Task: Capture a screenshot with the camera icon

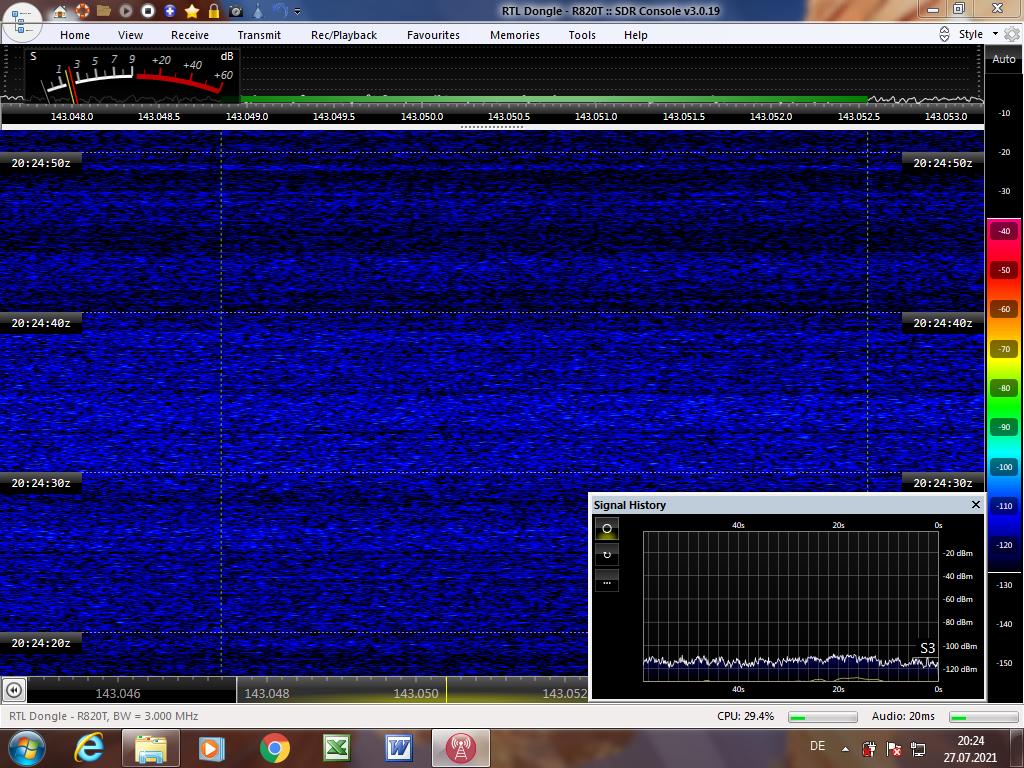Action: click(236, 11)
